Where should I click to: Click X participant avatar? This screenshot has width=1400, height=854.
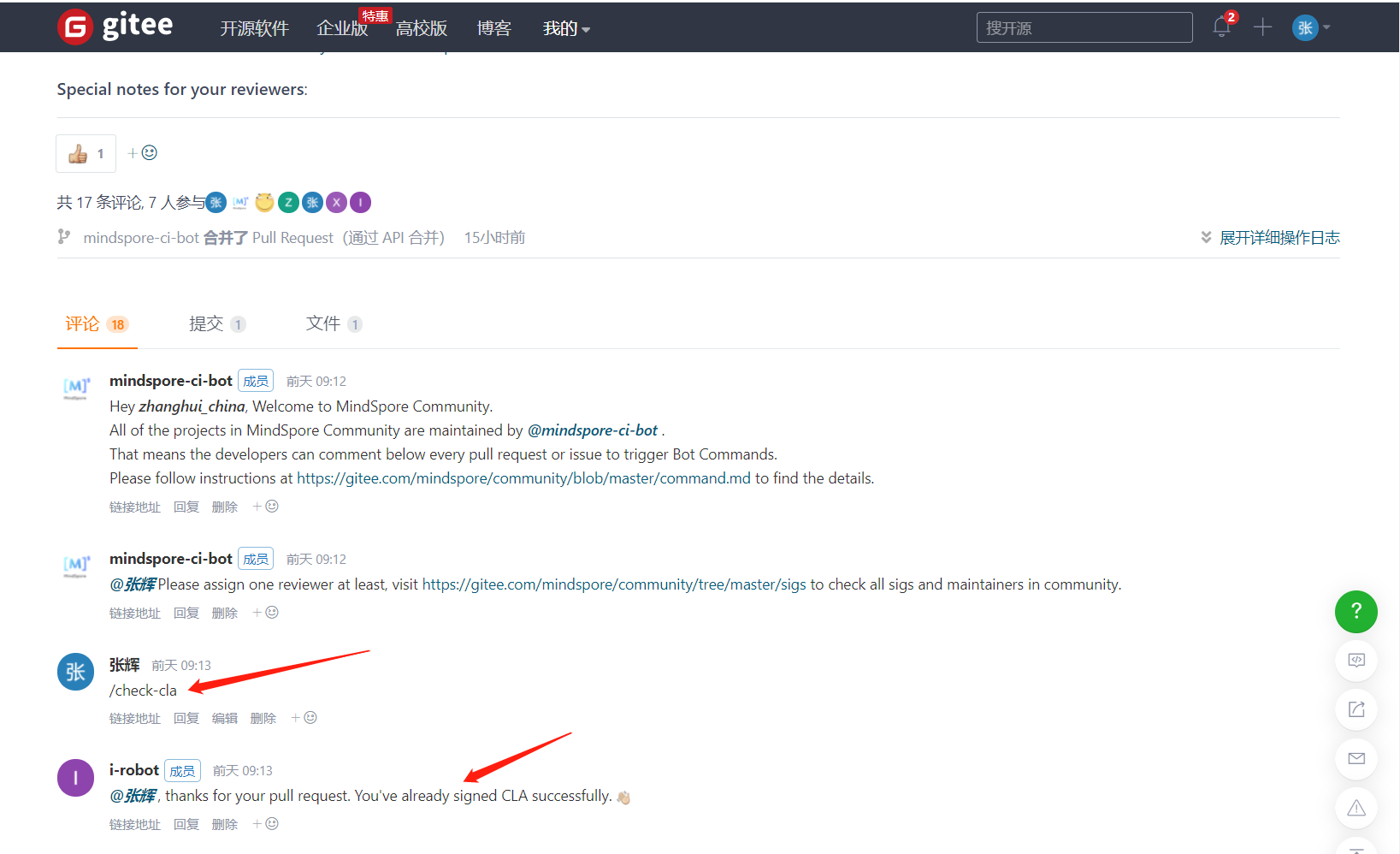coord(337,203)
